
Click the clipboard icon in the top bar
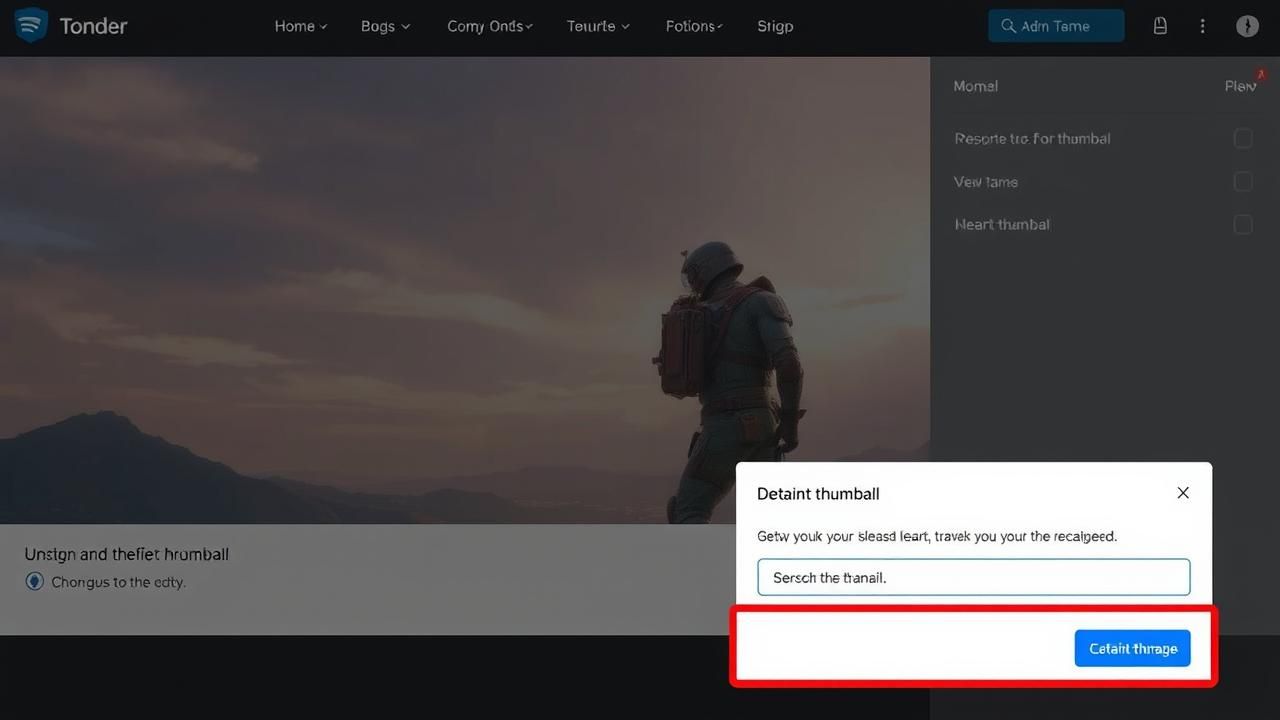tap(1160, 26)
